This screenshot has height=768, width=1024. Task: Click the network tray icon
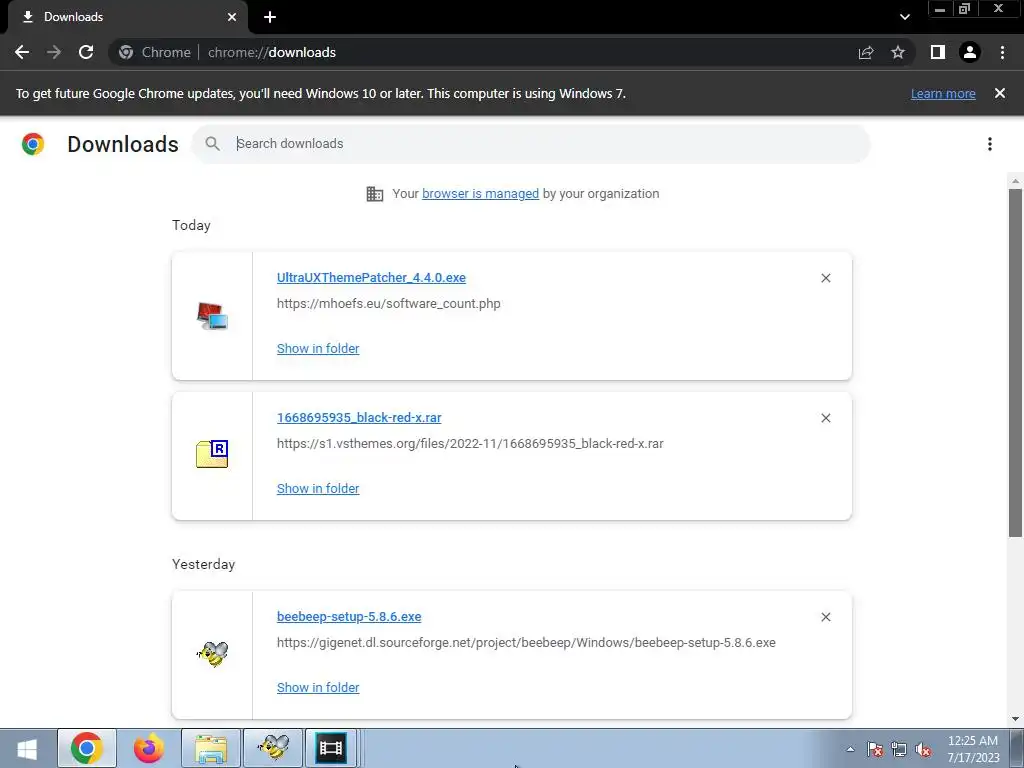click(899, 750)
